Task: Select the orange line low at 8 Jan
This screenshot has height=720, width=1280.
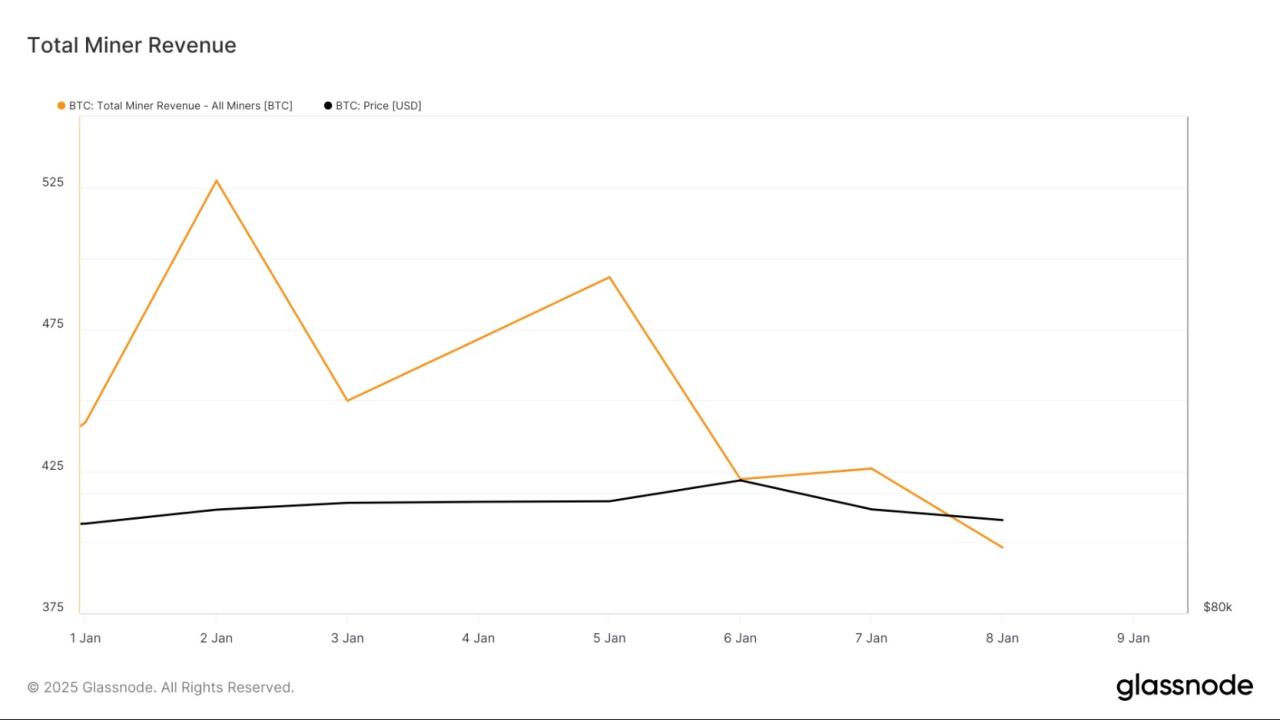Action: coord(1002,547)
